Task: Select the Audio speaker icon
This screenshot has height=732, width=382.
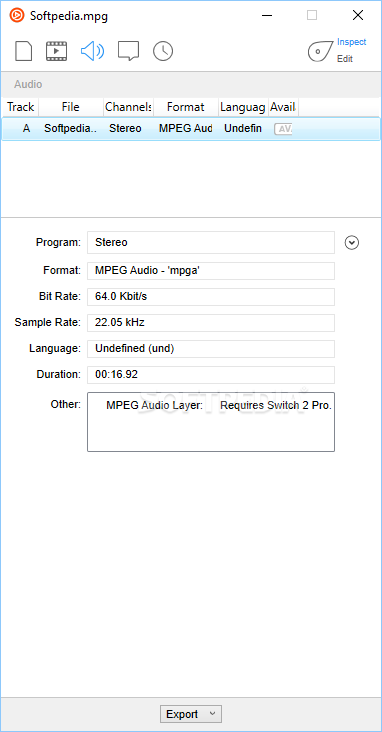Action: [92, 51]
